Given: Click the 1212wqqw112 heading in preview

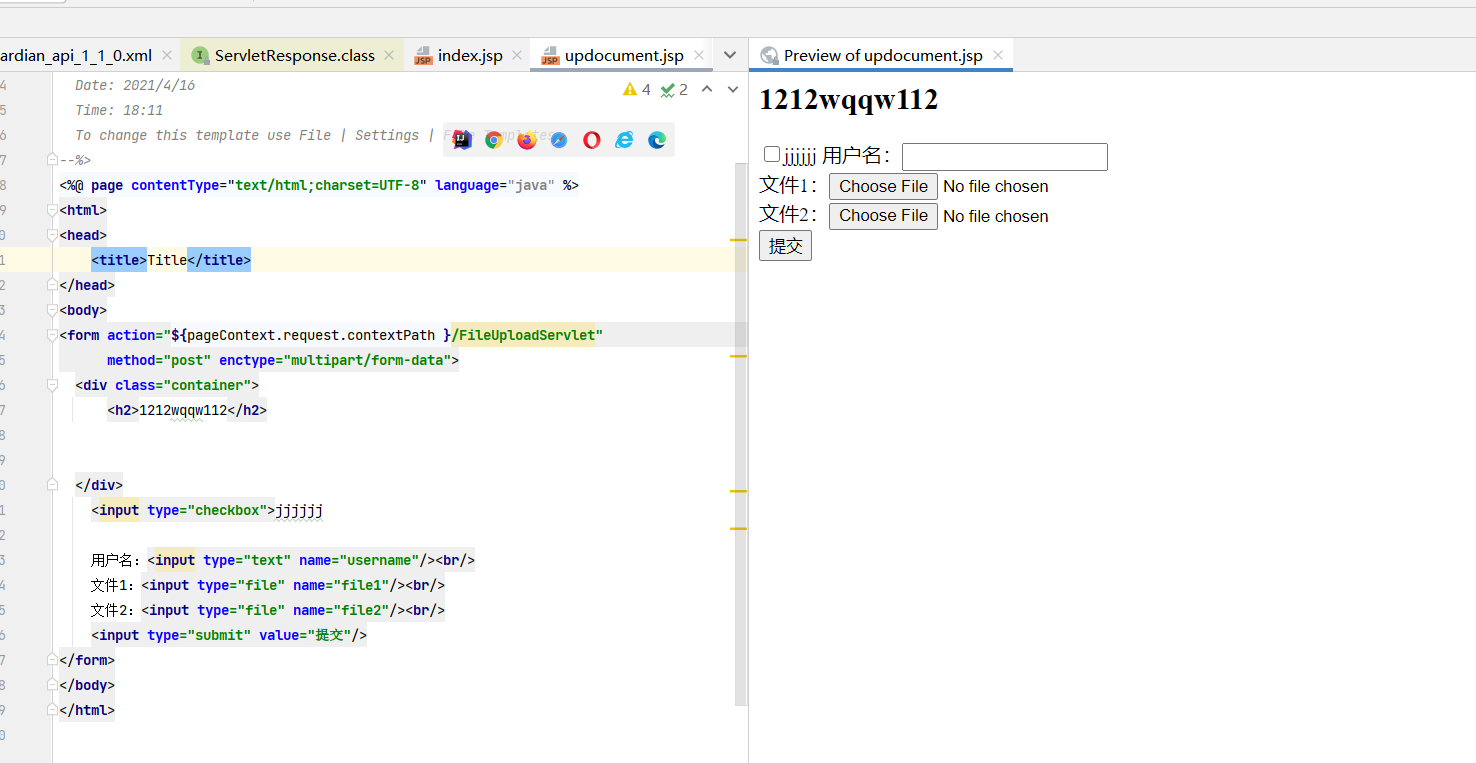Looking at the screenshot, I should tap(849, 100).
